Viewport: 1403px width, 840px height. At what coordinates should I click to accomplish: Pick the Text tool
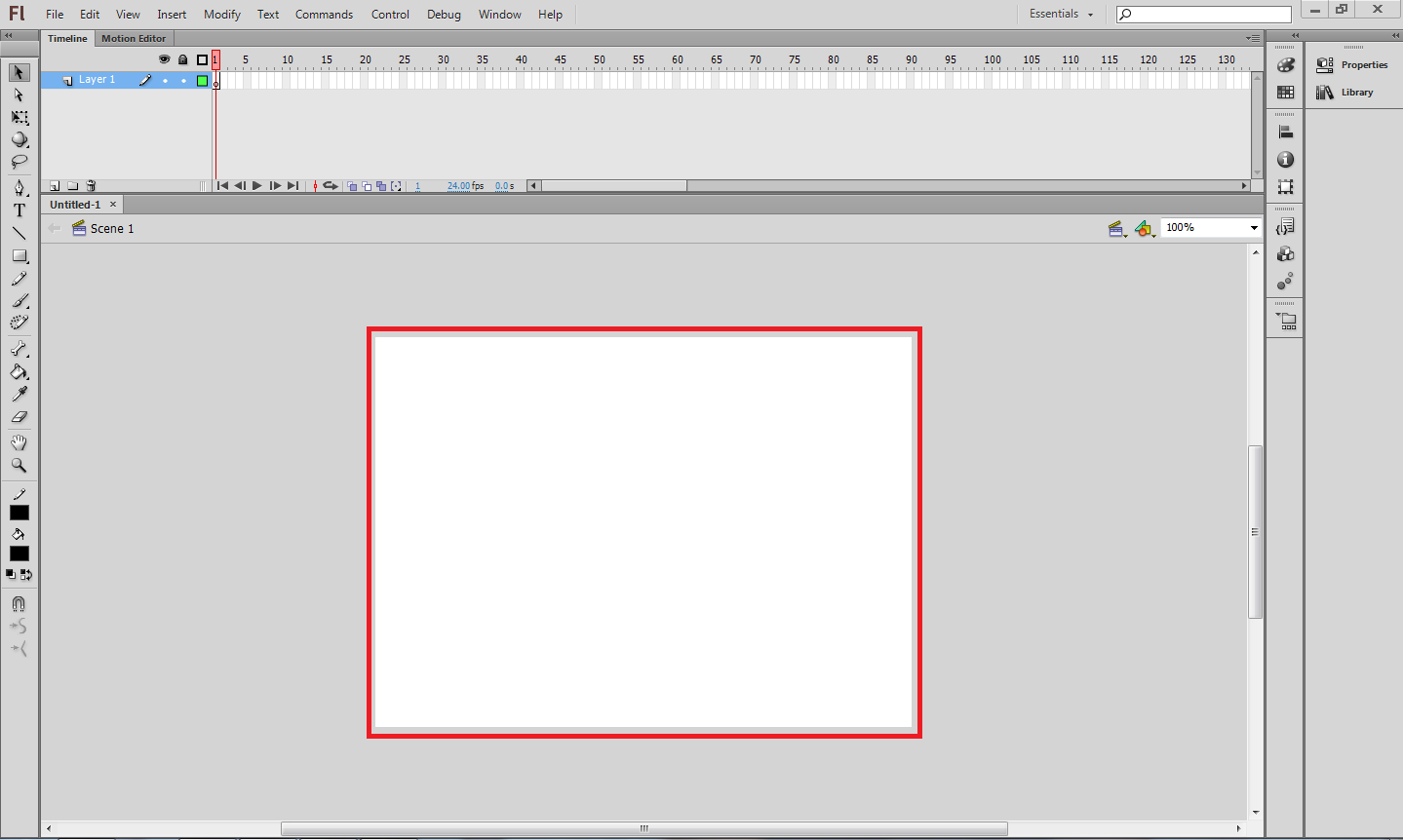(19, 210)
